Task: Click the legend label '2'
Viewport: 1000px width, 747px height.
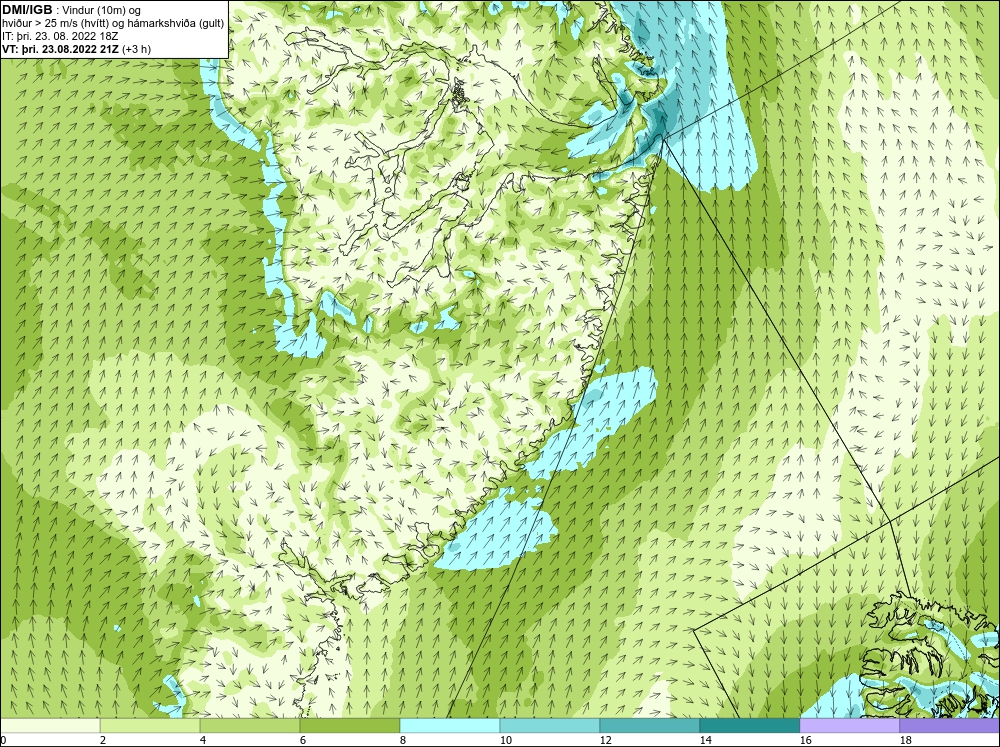Action: tap(105, 740)
